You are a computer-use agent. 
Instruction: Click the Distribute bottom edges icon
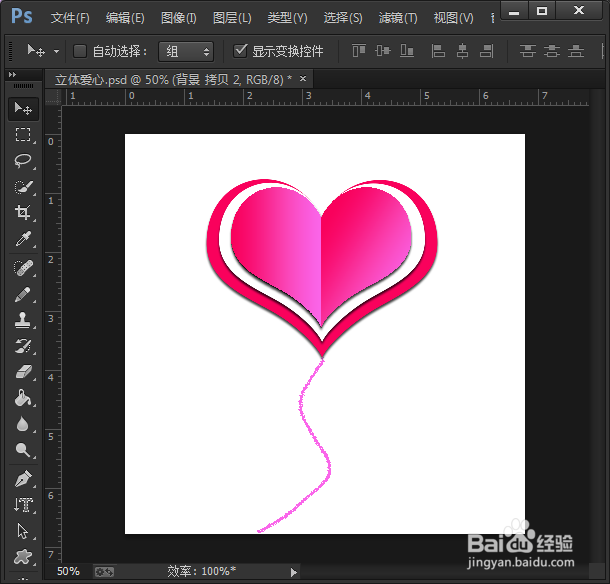tap(576, 51)
